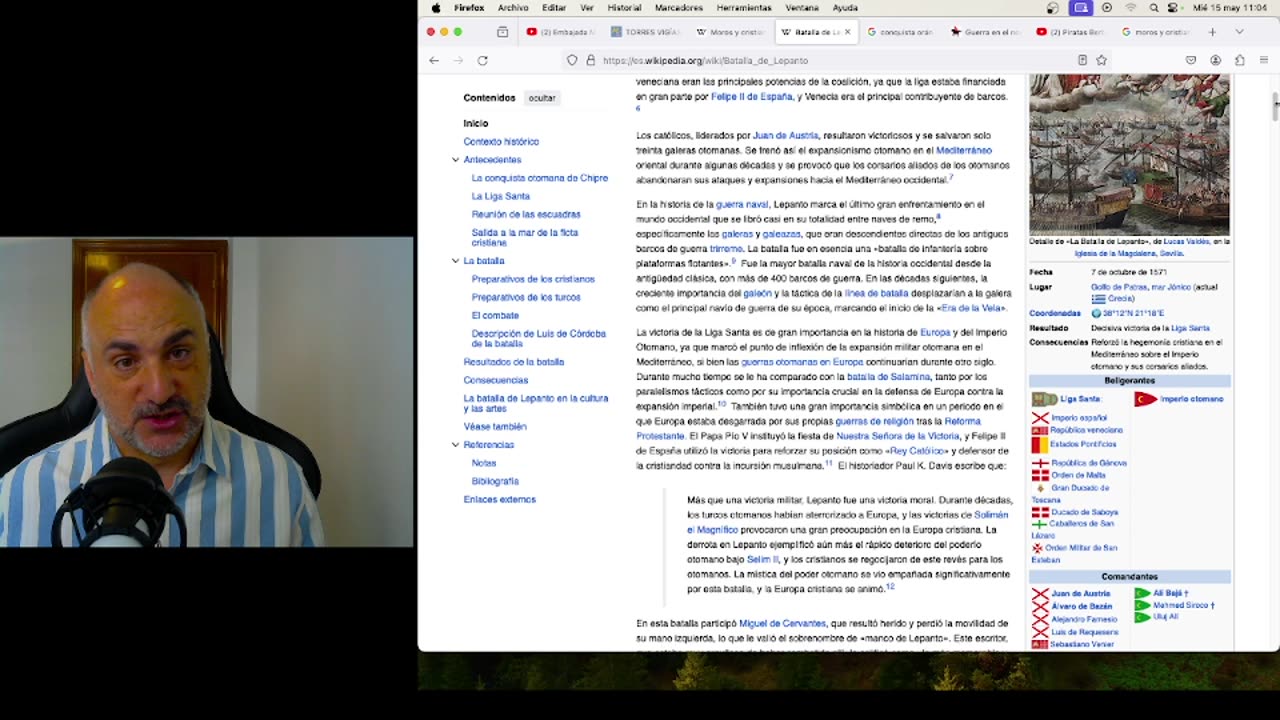Switch to the Embajada YouTube tab
1280x720 pixels.
tap(561, 32)
